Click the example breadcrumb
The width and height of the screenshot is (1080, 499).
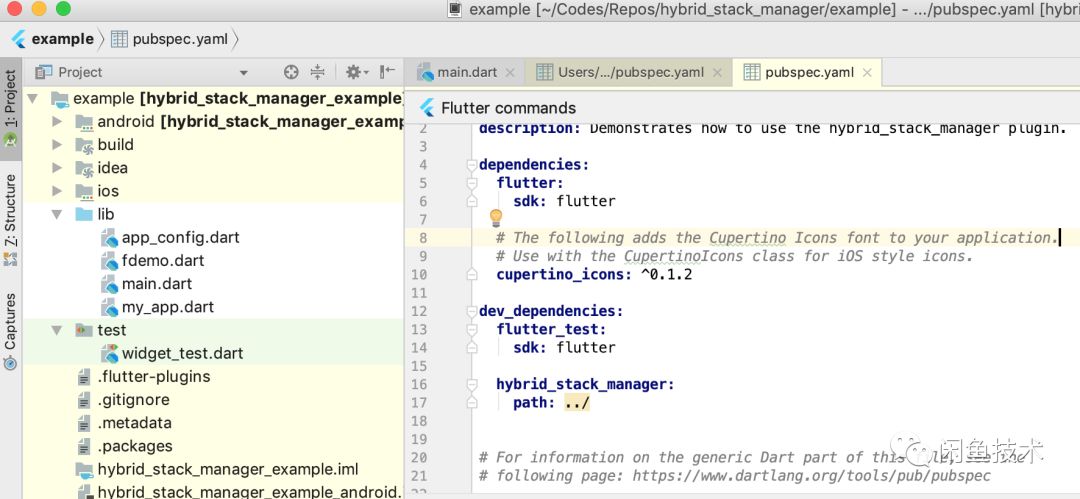point(63,39)
